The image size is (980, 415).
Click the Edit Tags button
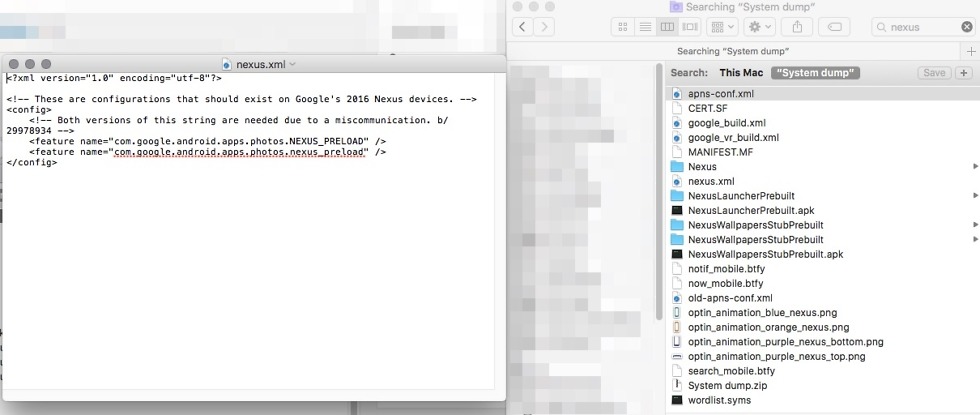click(x=835, y=27)
